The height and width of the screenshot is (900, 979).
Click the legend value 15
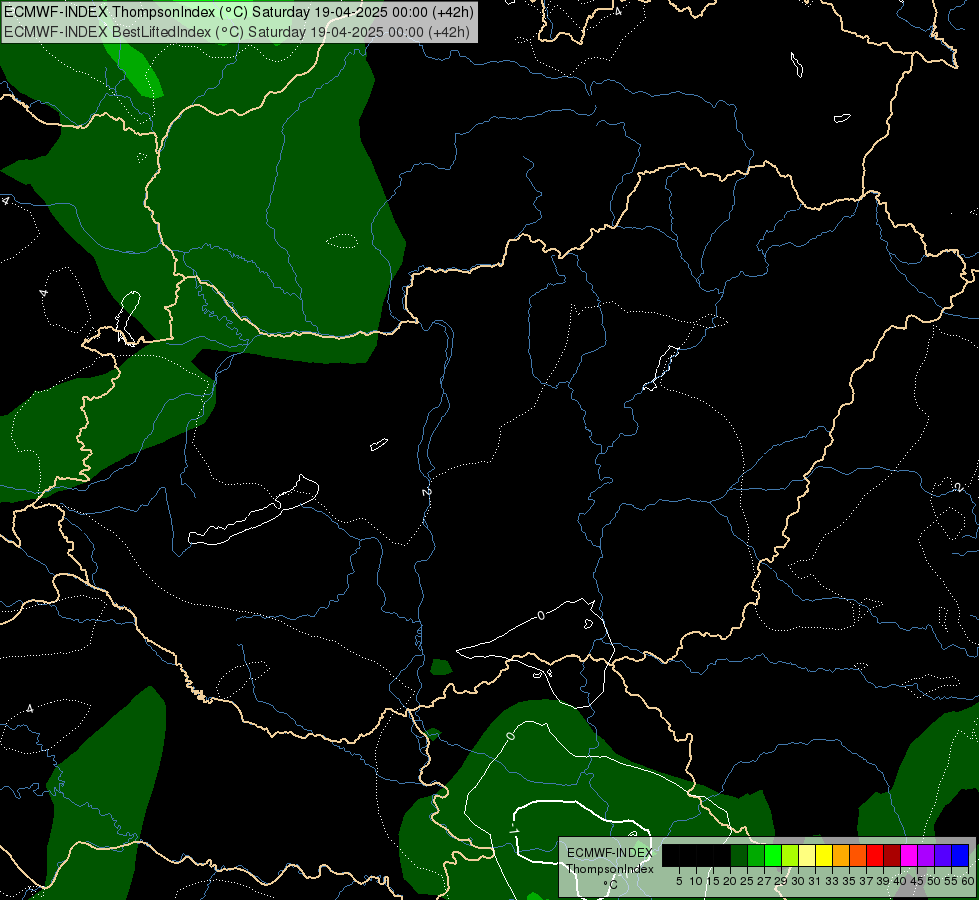(x=714, y=881)
